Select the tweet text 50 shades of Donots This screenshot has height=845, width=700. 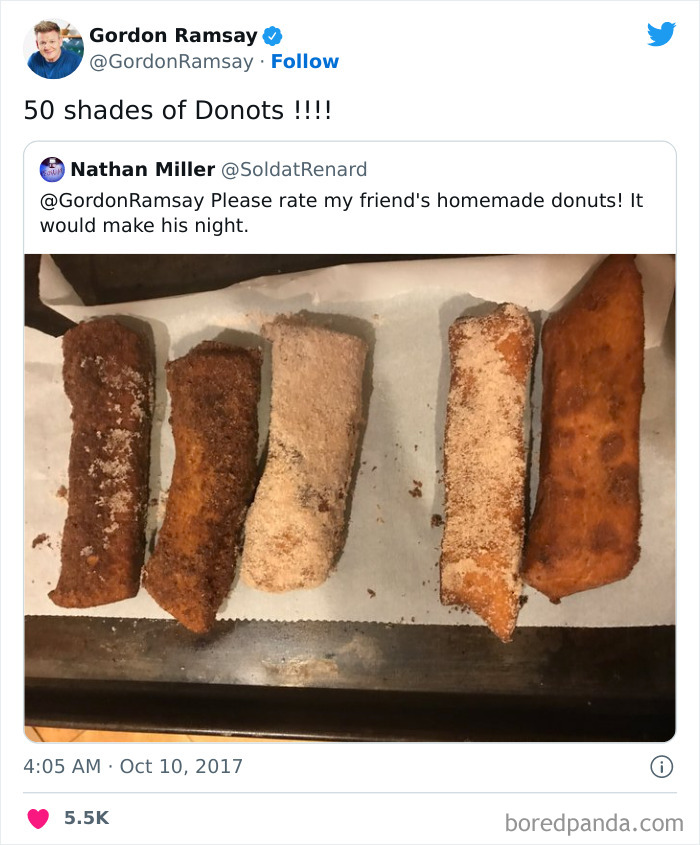(180, 110)
